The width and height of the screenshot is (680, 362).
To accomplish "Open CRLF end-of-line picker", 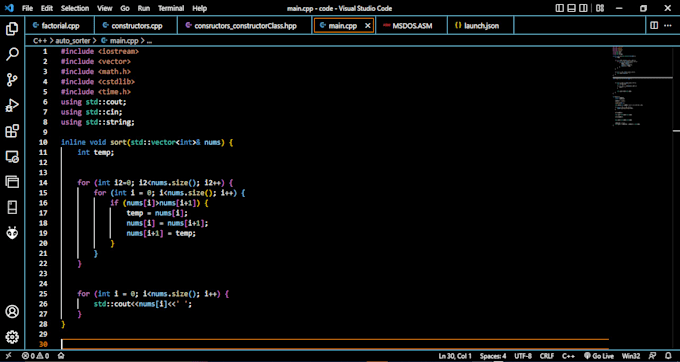I will (547, 356).
